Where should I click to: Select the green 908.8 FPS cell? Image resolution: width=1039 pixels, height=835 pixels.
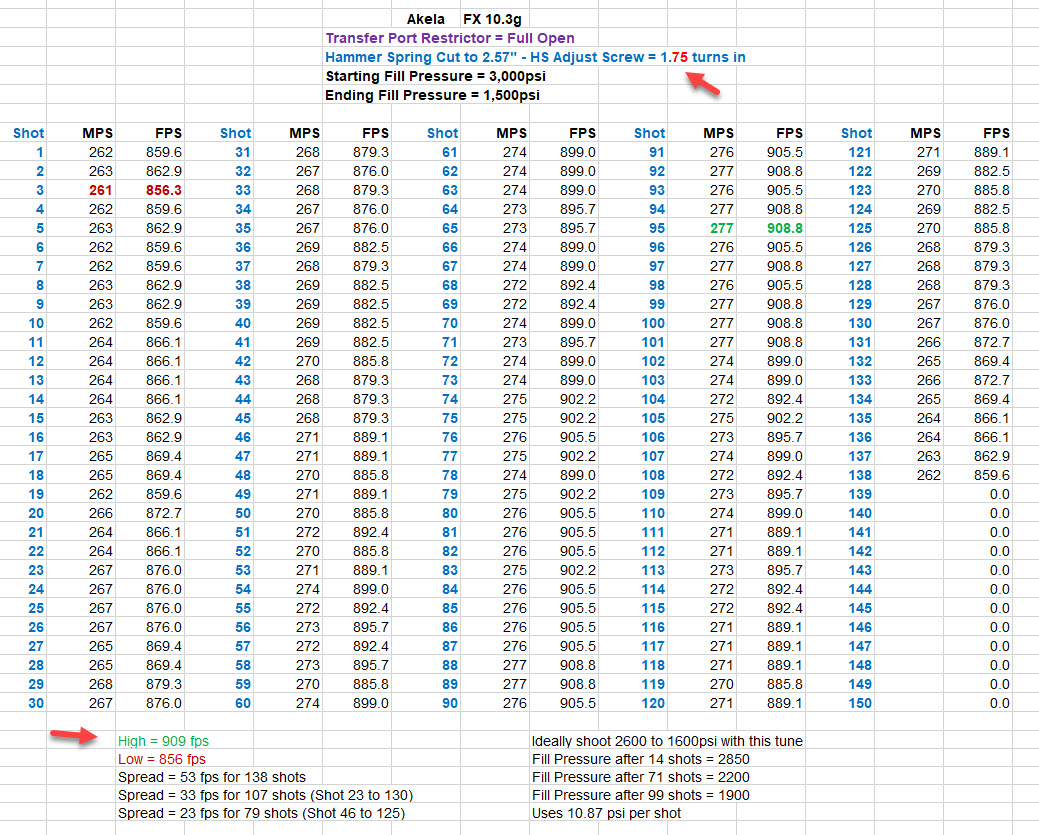pos(785,228)
